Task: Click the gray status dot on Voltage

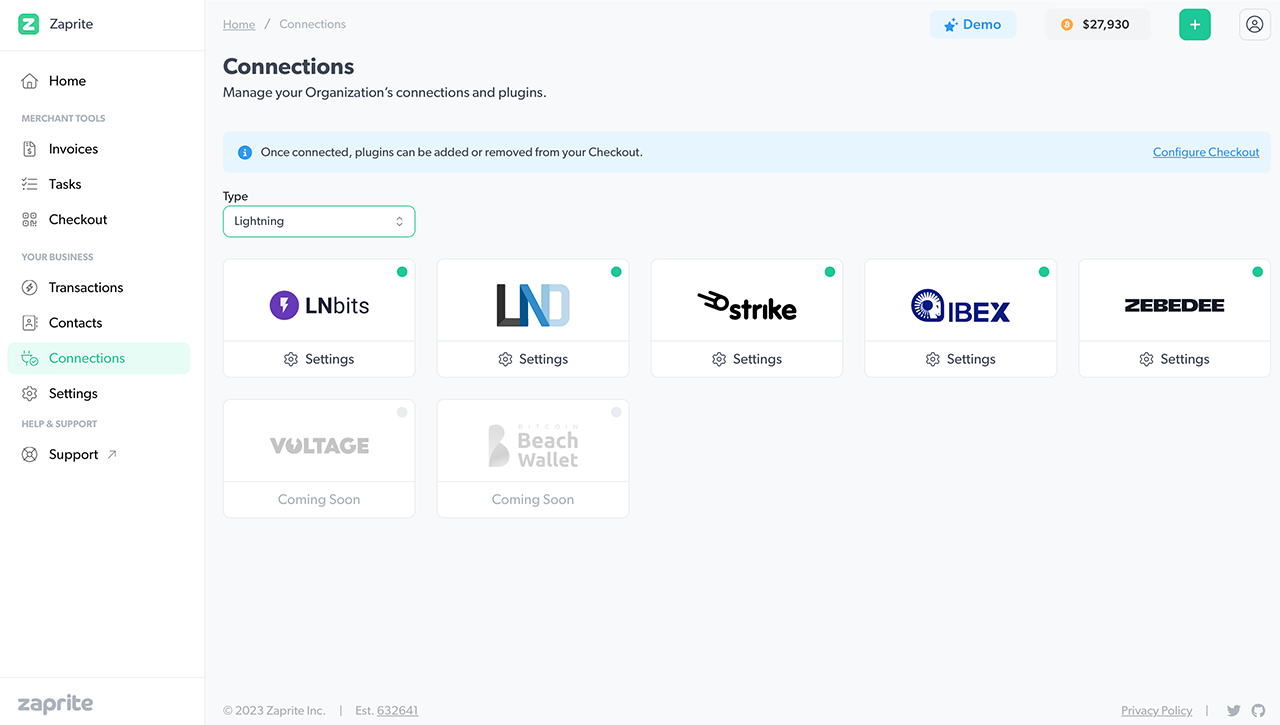Action: [402, 412]
